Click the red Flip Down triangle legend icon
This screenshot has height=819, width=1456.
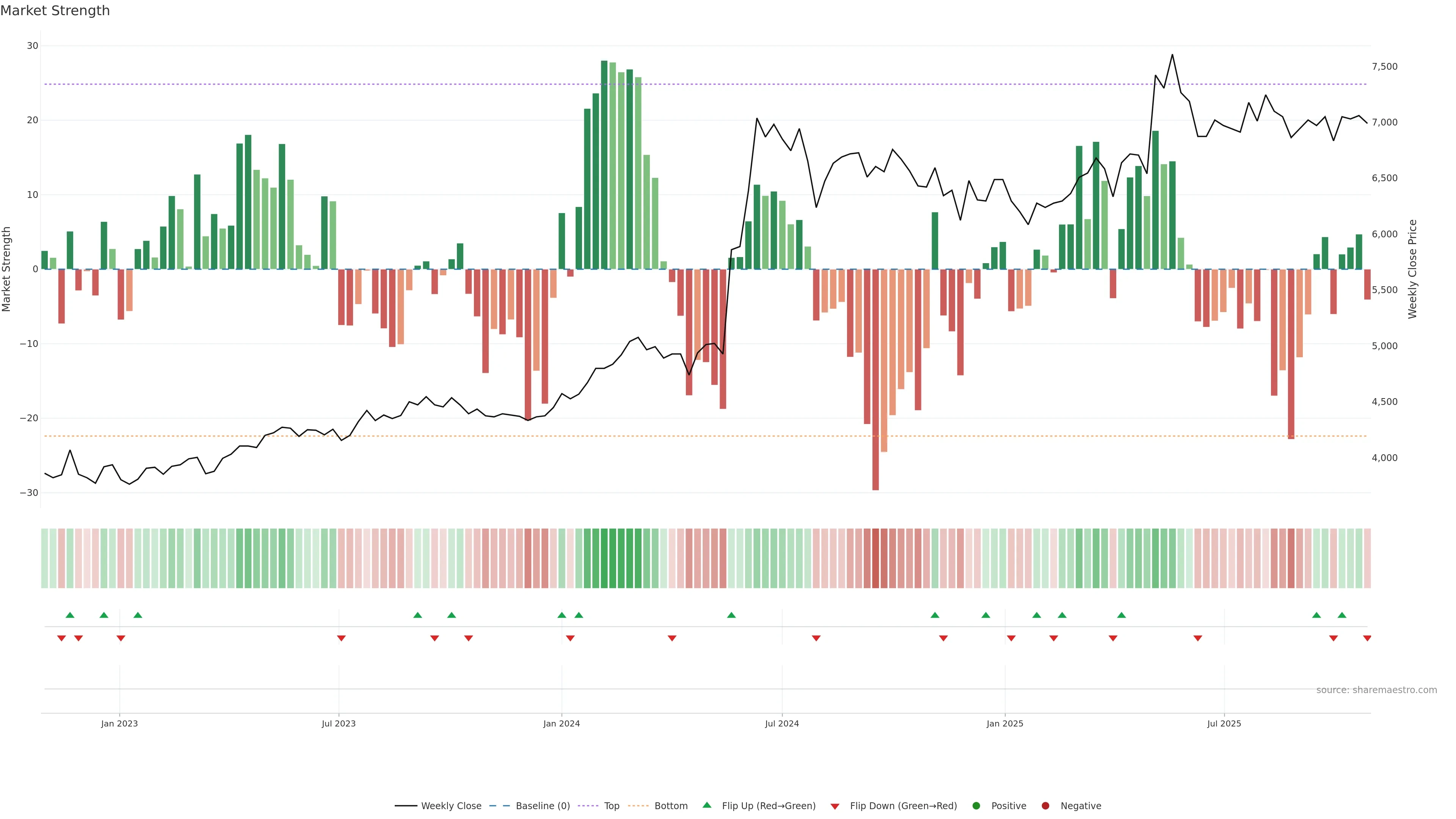coord(835,806)
